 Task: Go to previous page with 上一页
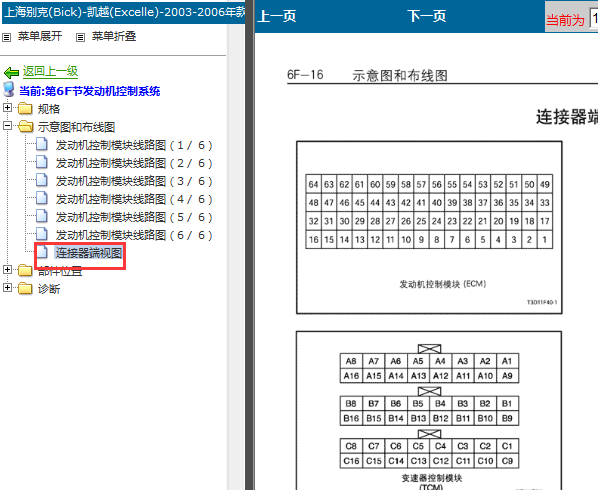tap(277, 16)
